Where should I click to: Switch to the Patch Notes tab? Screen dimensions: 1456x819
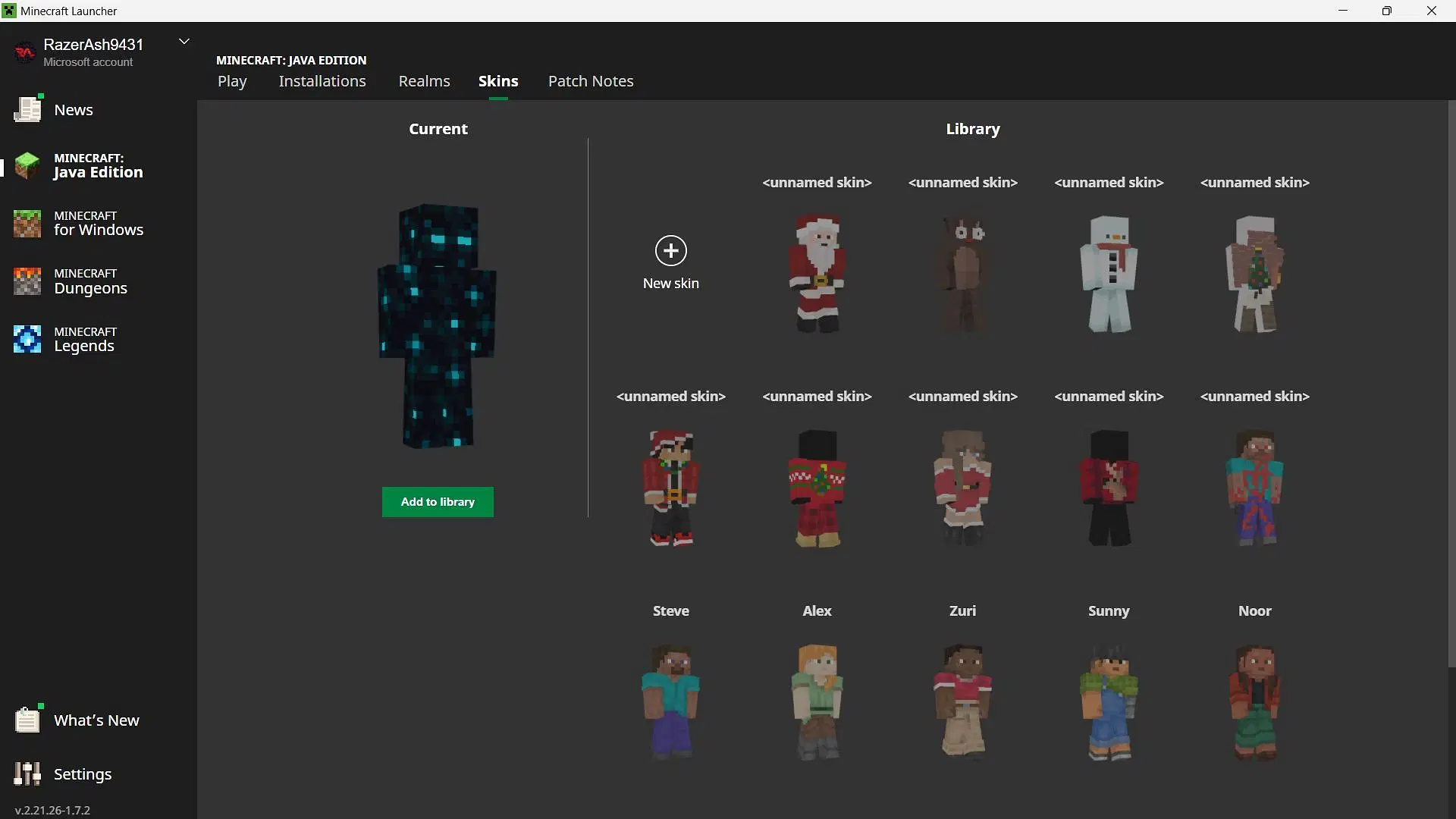(x=591, y=81)
